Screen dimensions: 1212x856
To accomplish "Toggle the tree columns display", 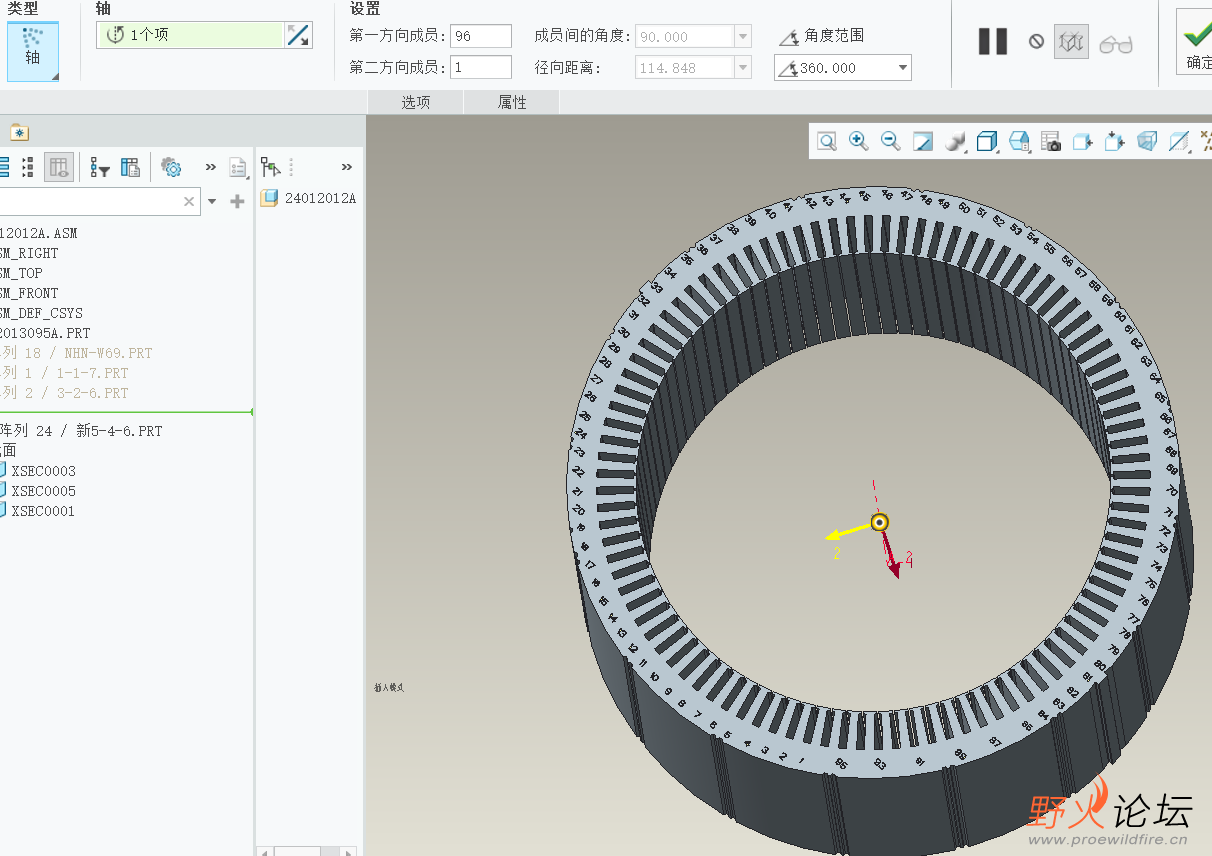I will click(59, 167).
